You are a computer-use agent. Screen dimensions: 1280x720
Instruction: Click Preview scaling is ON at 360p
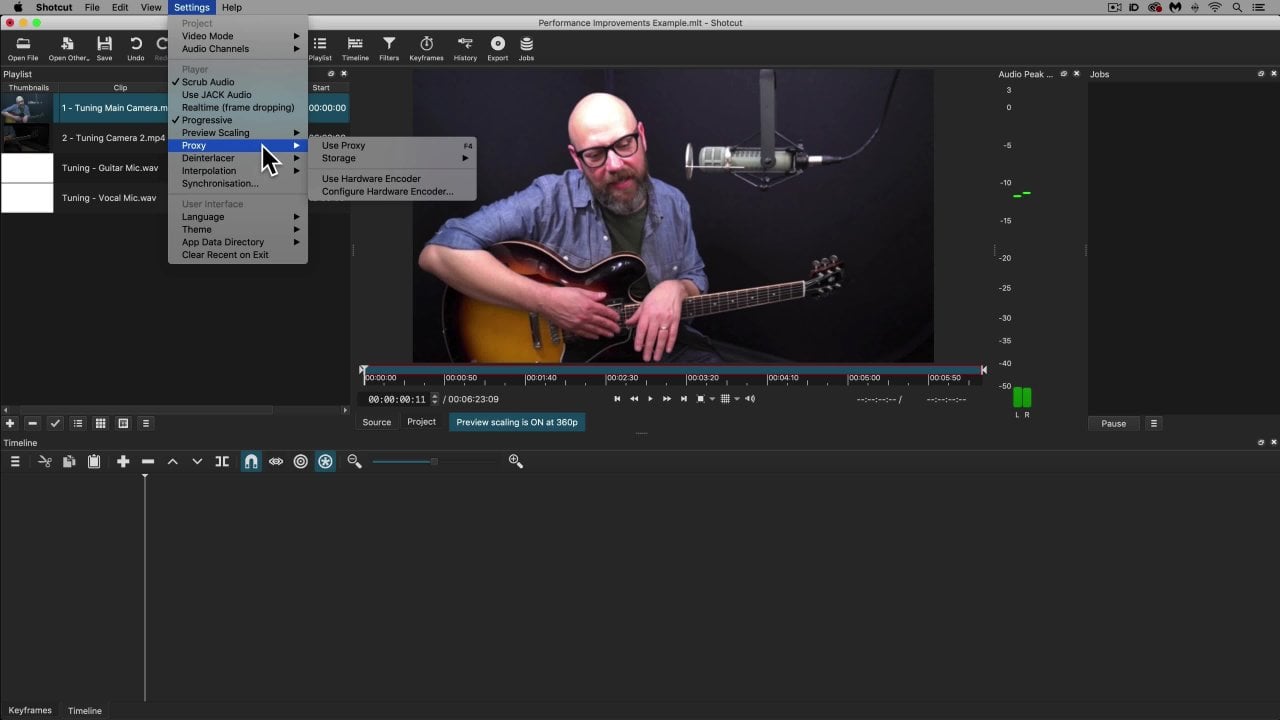tap(517, 422)
